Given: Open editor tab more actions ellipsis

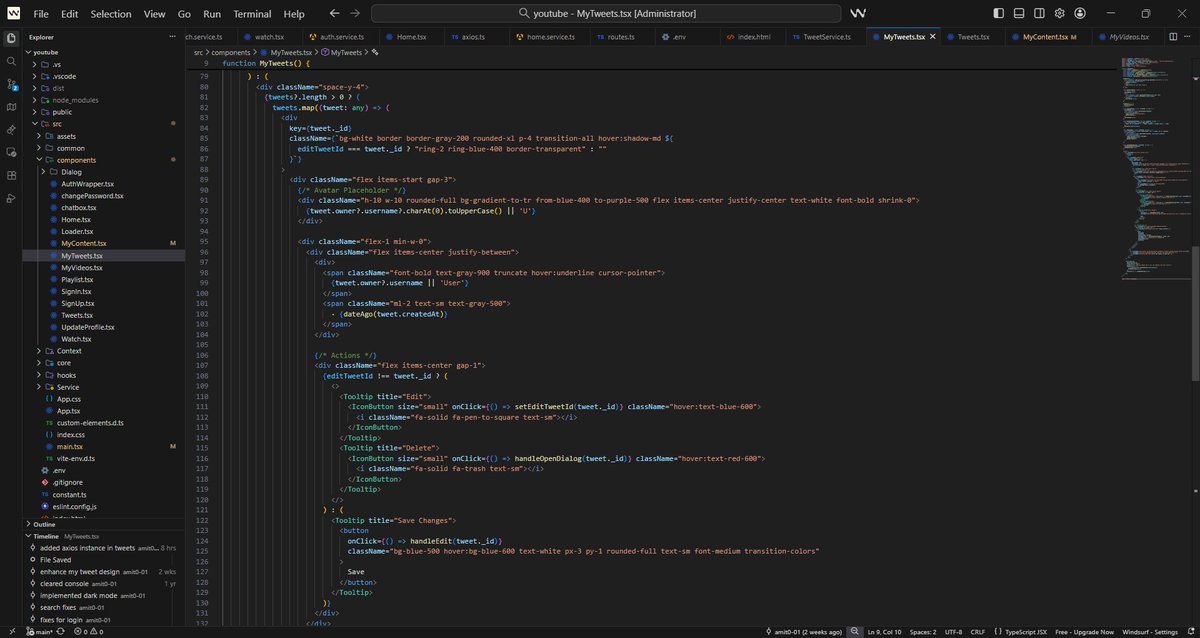Looking at the screenshot, I should (1188, 37).
